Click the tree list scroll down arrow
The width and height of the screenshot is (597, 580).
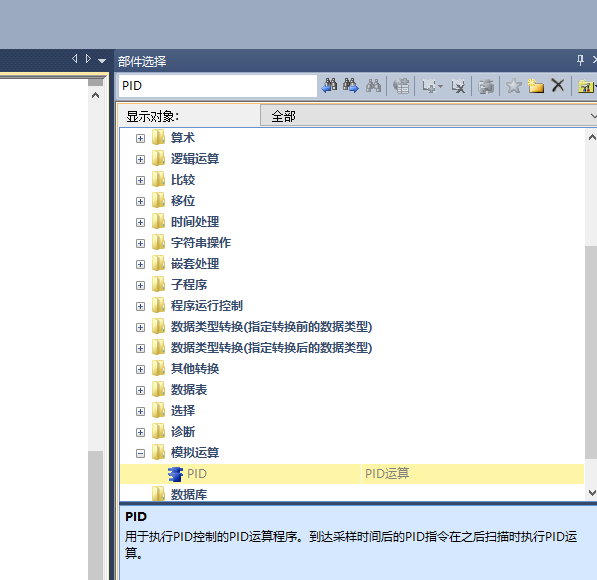[x=592, y=493]
